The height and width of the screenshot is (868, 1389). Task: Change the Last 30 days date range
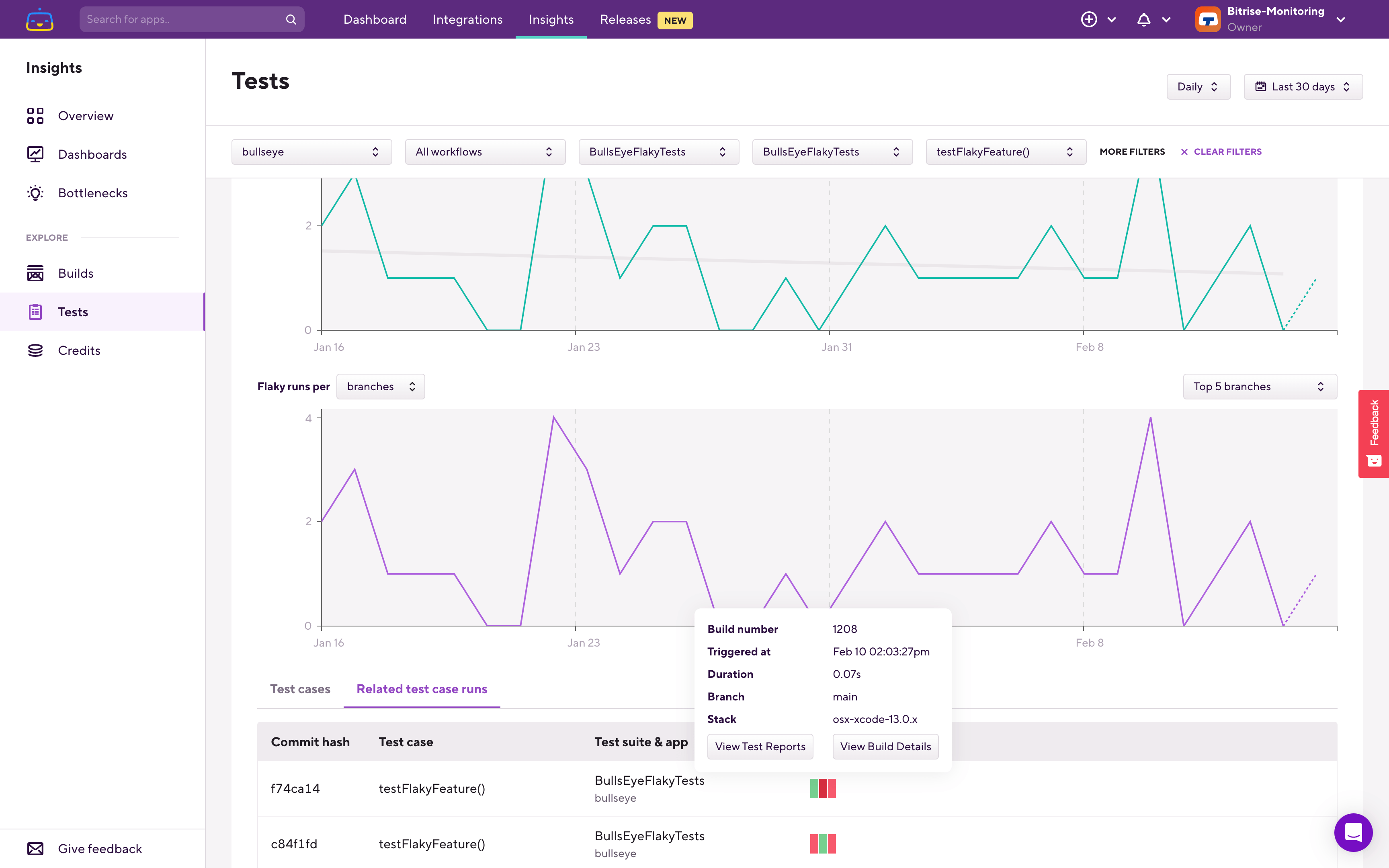tap(1302, 87)
